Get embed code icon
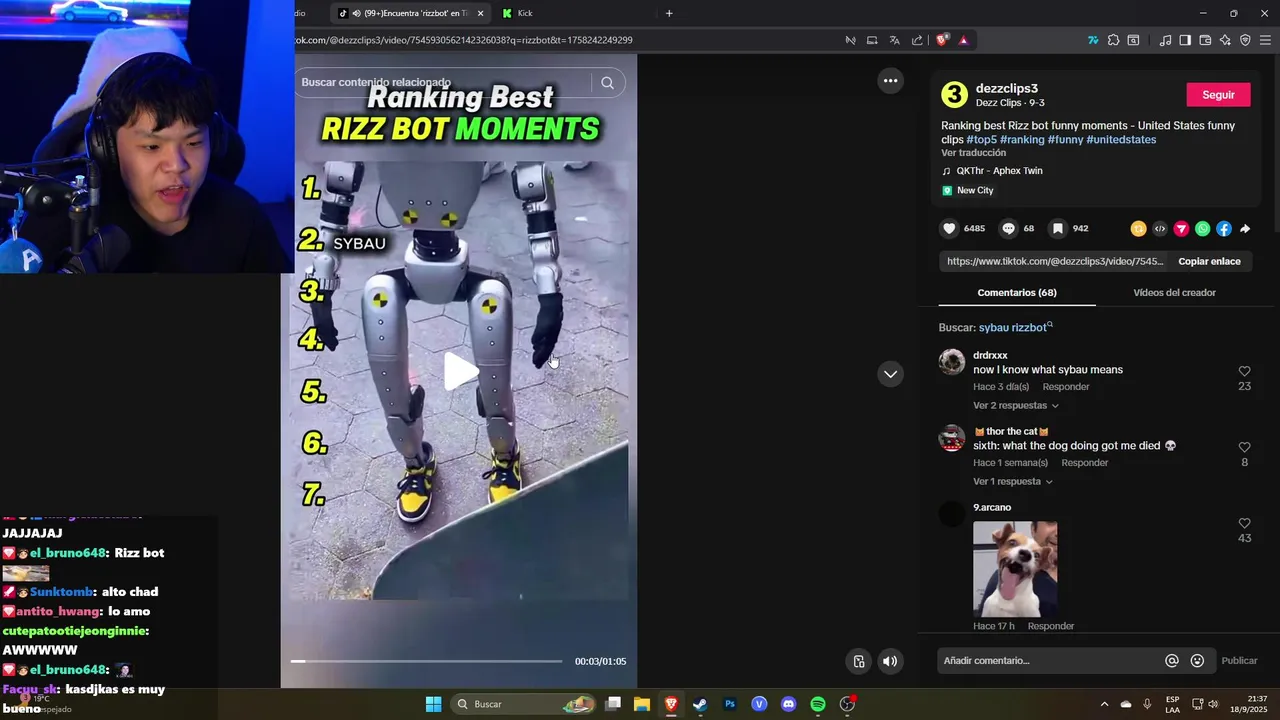This screenshot has height=720, width=1280. 1160,229
